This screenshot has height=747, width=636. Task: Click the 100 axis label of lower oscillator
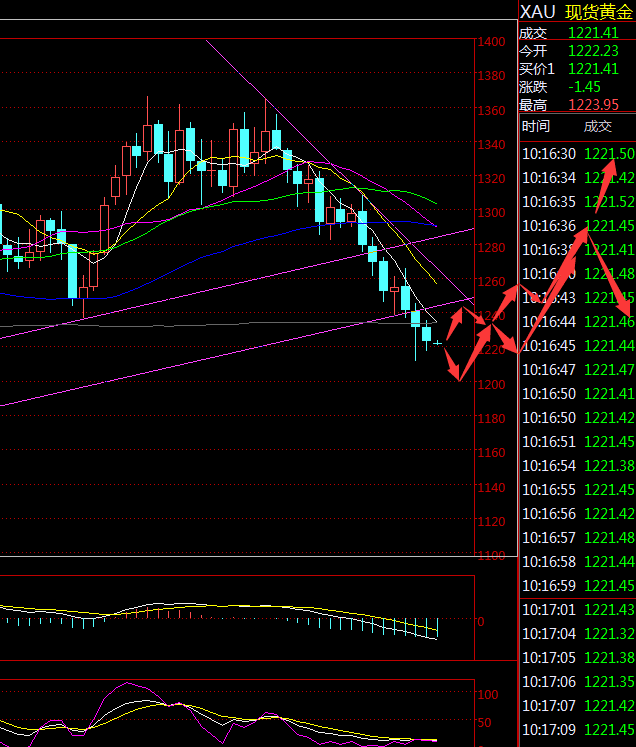[x=488, y=695]
